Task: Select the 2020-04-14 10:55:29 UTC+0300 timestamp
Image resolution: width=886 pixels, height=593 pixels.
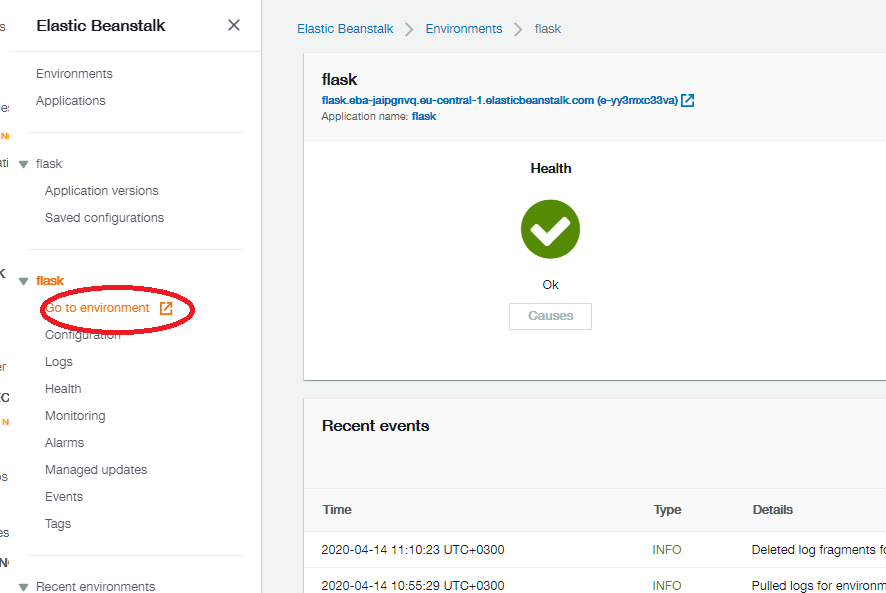Action: (413, 586)
